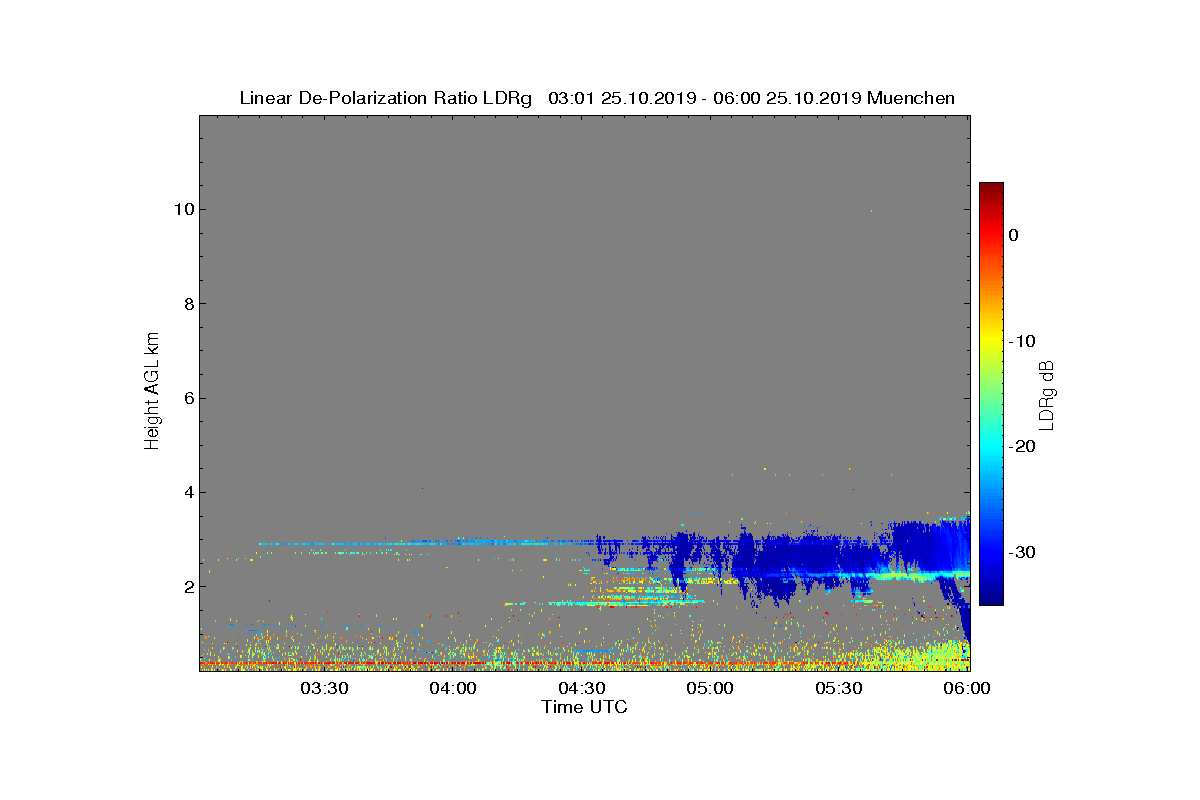Click the 05:00 time tick label

pyautogui.click(x=712, y=688)
